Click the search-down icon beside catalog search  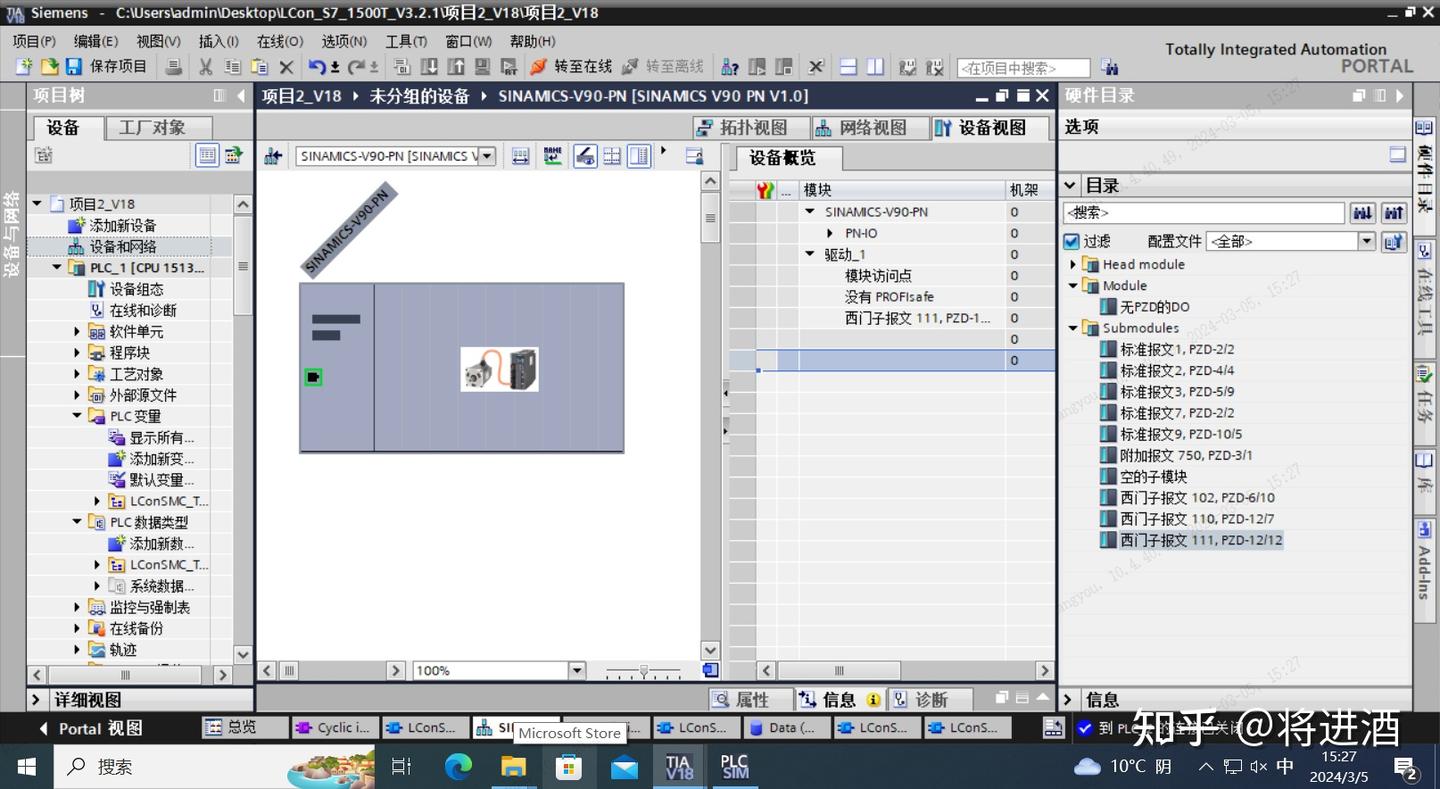[1362, 213]
